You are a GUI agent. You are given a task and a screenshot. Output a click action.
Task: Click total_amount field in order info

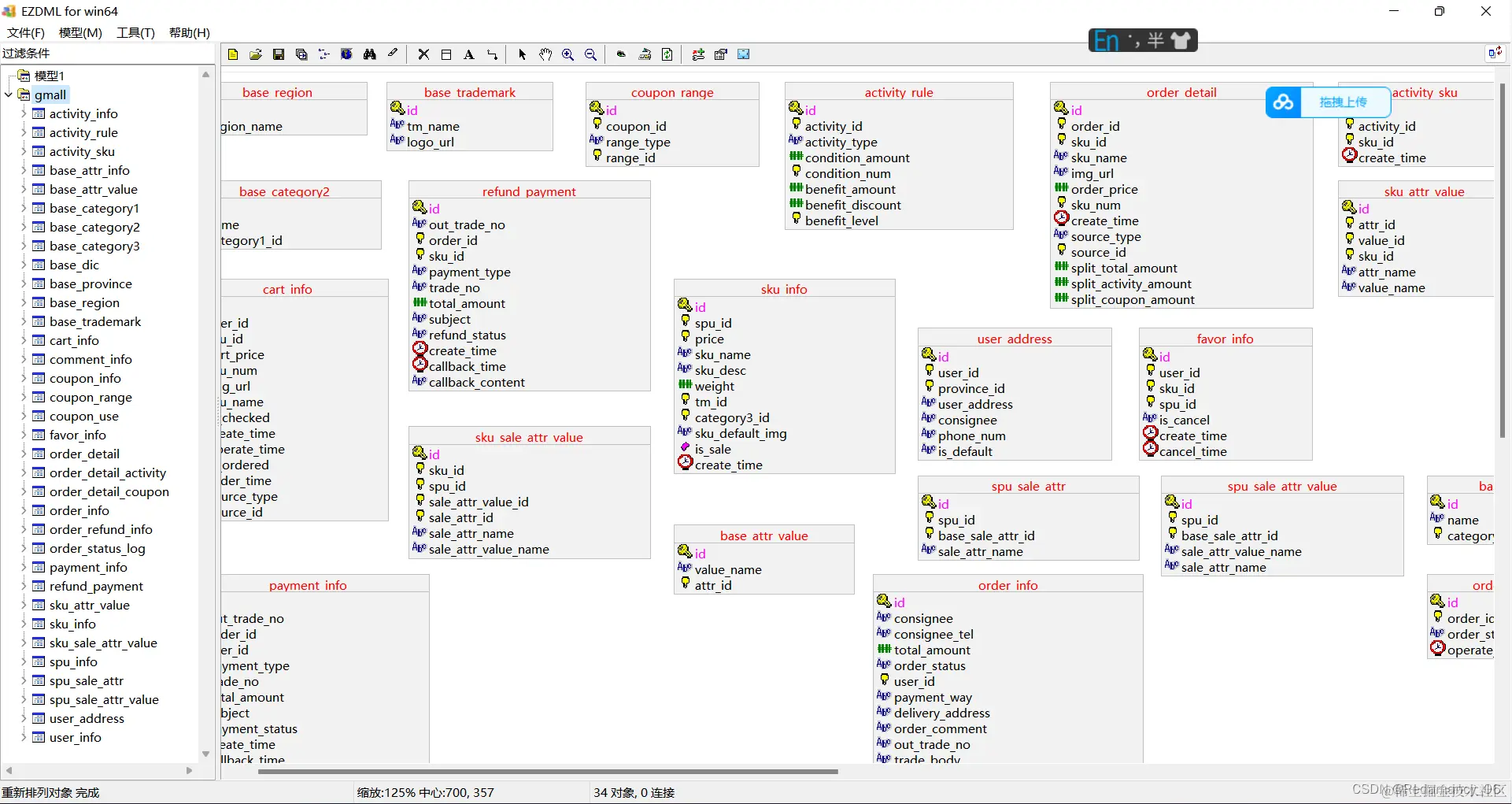[932, 650]
